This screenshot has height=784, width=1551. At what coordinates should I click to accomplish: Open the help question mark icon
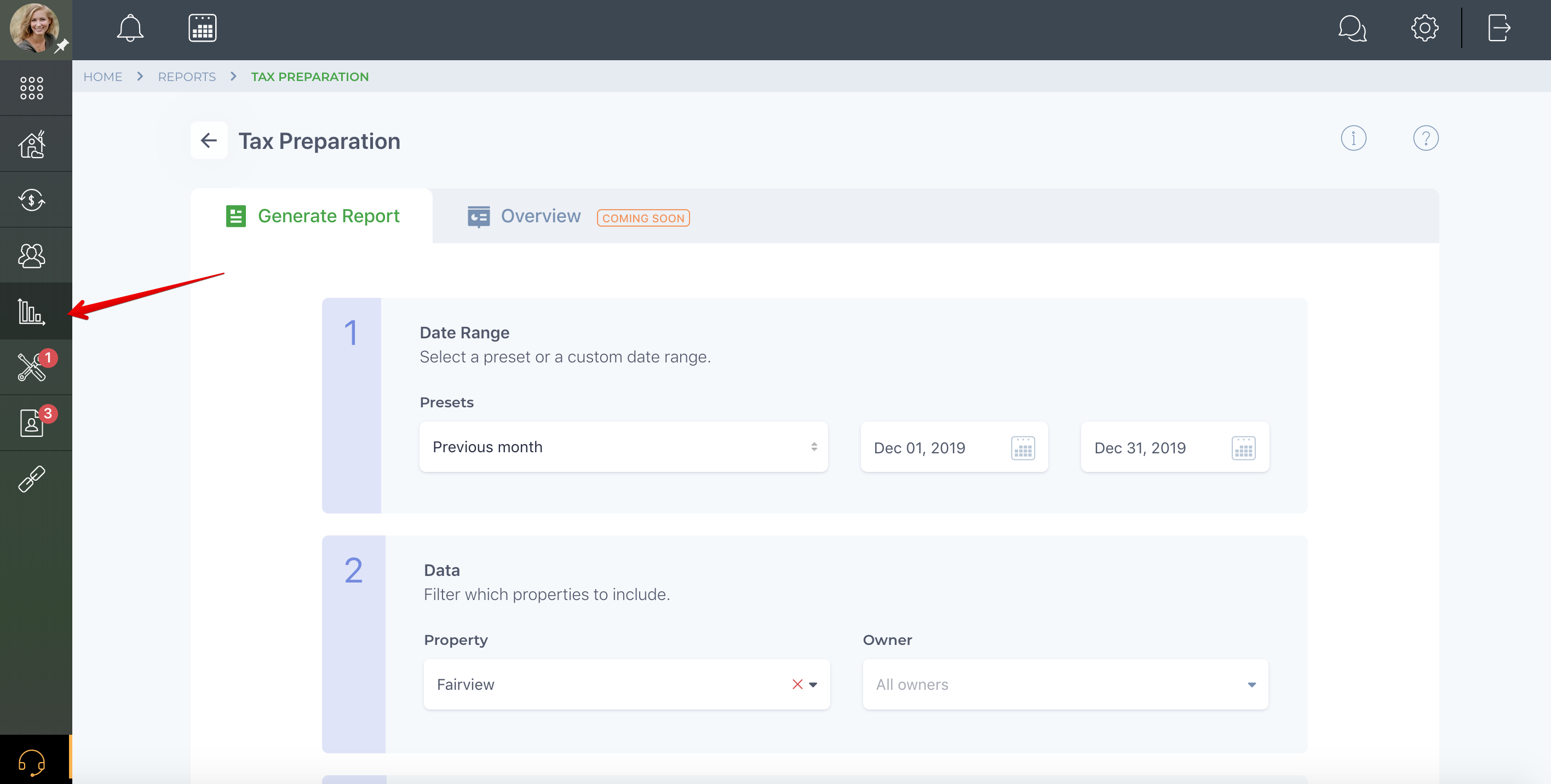[x=1425, y=139]
